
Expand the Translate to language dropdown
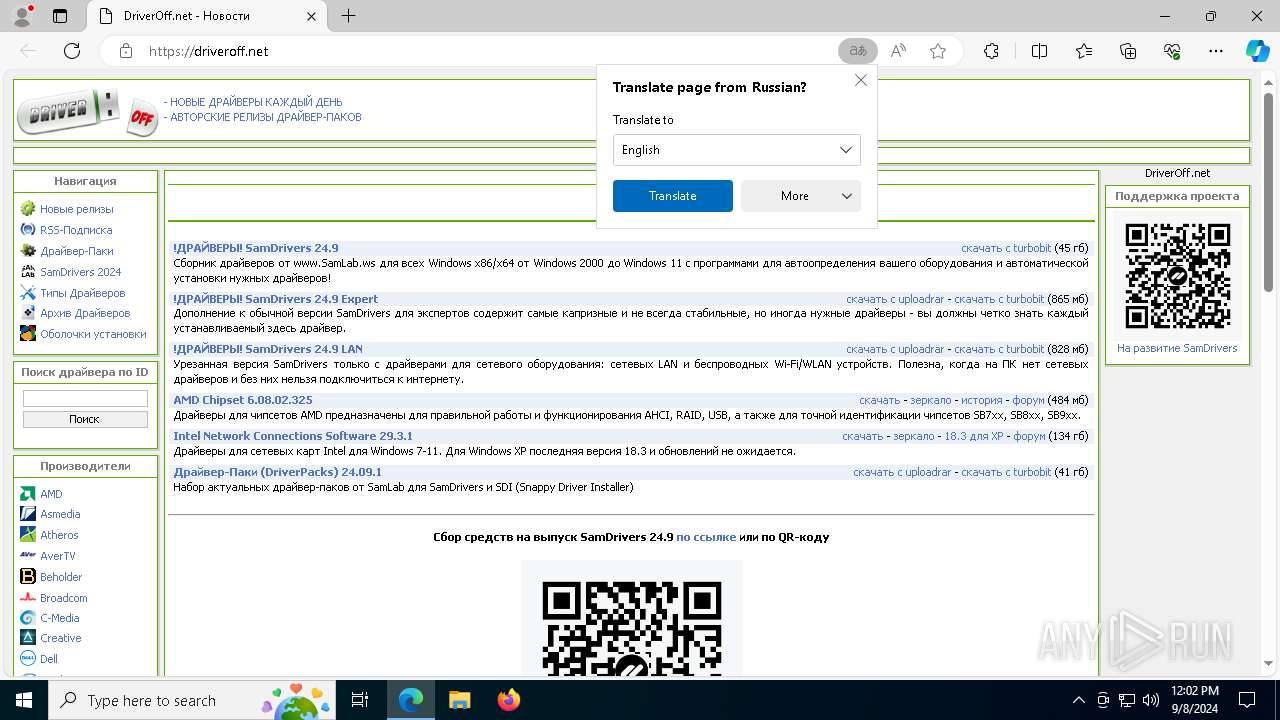[737, 150]
